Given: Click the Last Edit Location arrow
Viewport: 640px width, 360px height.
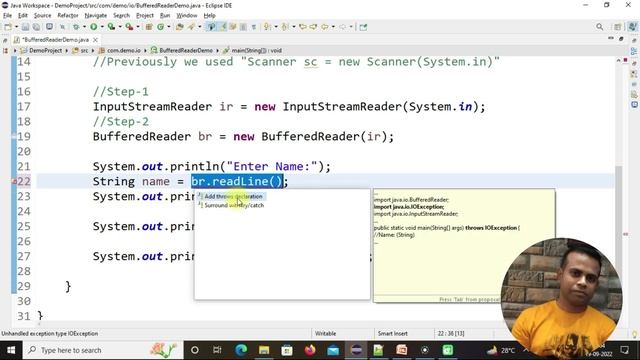Looking at the screenshot, I should pyautogui.click(x=303, y=27).
